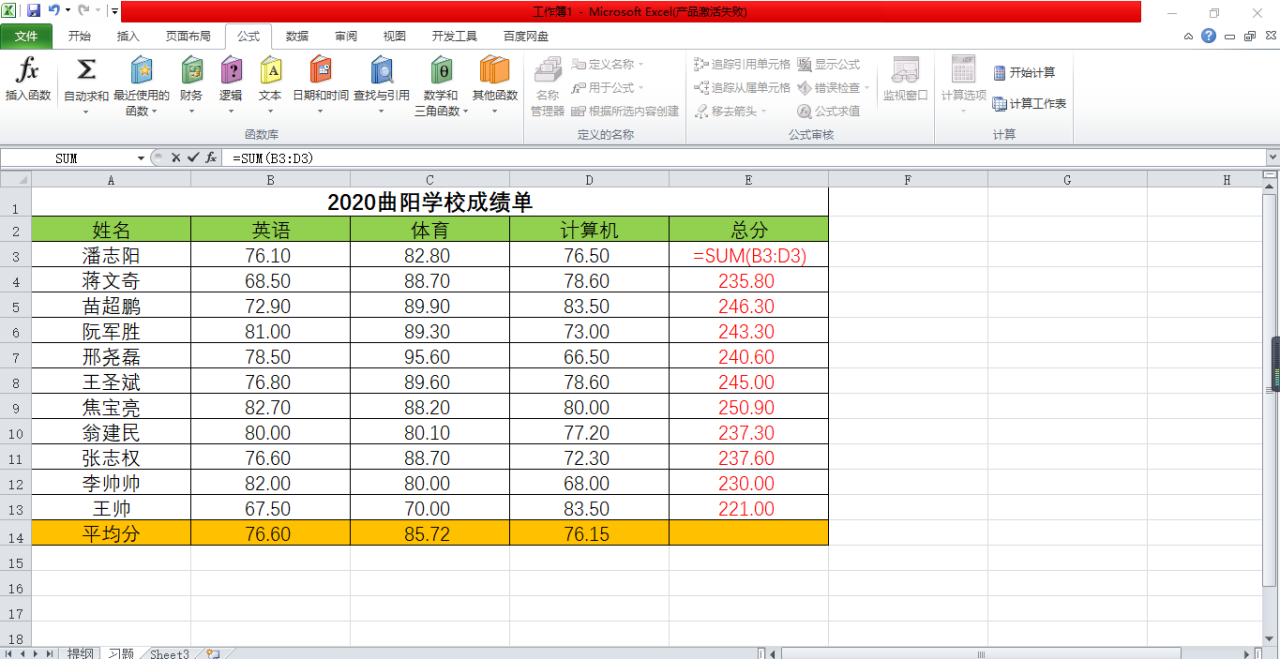
Task: Click Calculate Sheet (计算工作表)
Action: point(1029,104)
